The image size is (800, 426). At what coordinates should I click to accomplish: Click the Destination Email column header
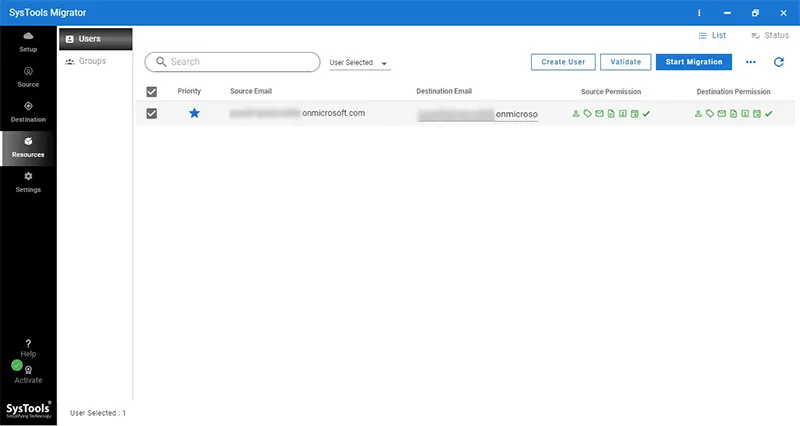pyautogui.click(x=444, y=91)
